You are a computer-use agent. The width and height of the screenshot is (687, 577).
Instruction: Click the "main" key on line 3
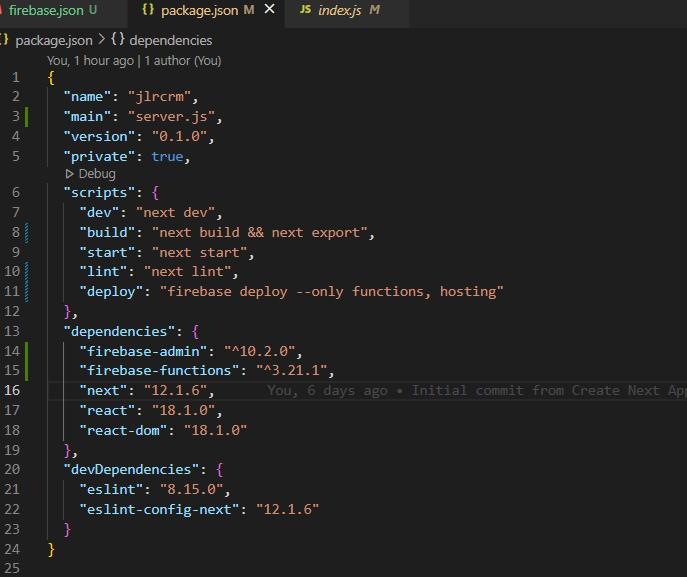(x=87, y=117)
